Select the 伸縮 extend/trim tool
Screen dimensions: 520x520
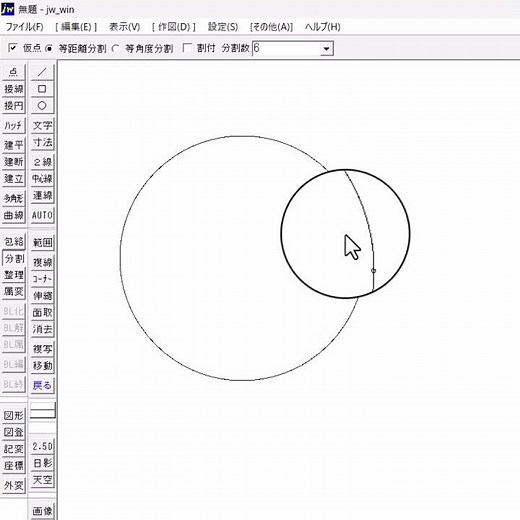[42, 295]
